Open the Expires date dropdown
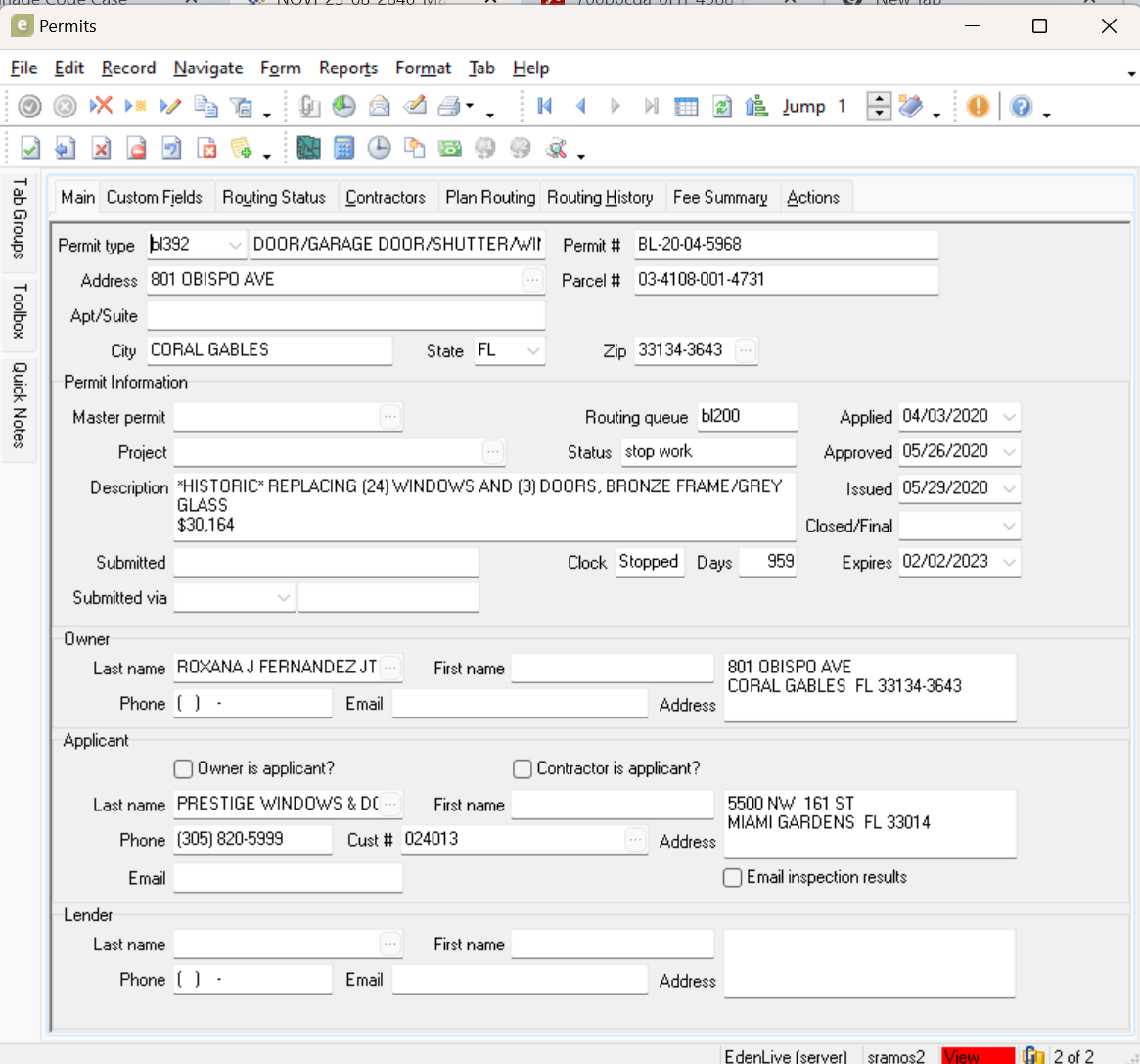The height and width of the screenshot is (1064, 1140). 1009,563
